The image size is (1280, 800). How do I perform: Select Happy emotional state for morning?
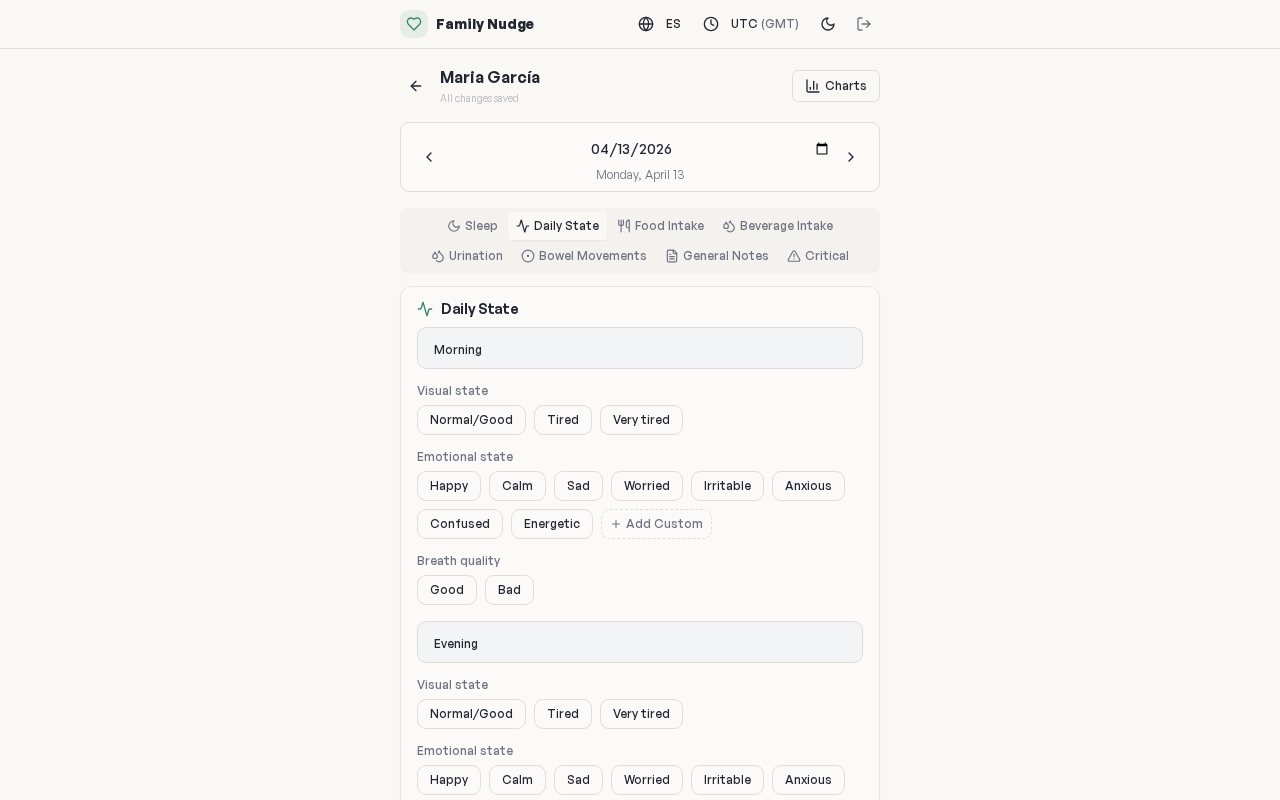(449, 486)
